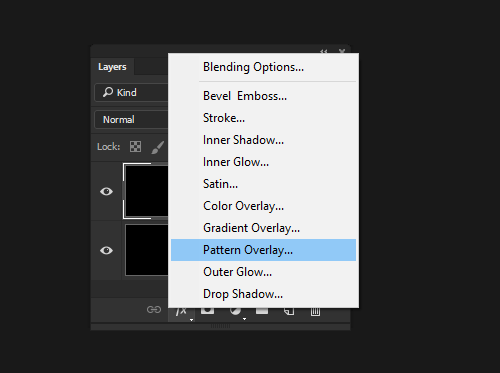The height and width of the screenshot is (373, 500).
Task: Hide the bottom layer using its eye icon
Action: pos(106,250)
